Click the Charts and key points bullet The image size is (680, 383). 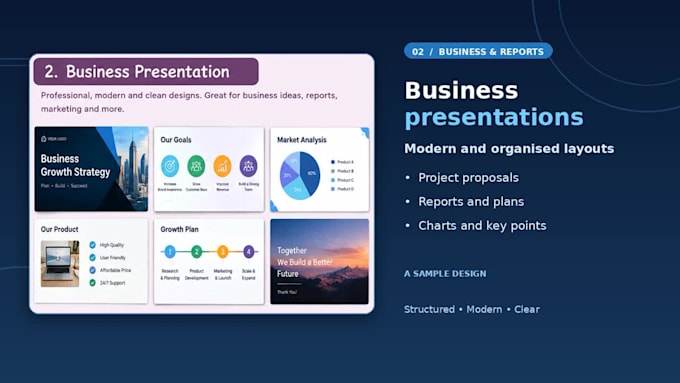pyautogui.click(x=482, y=226)
